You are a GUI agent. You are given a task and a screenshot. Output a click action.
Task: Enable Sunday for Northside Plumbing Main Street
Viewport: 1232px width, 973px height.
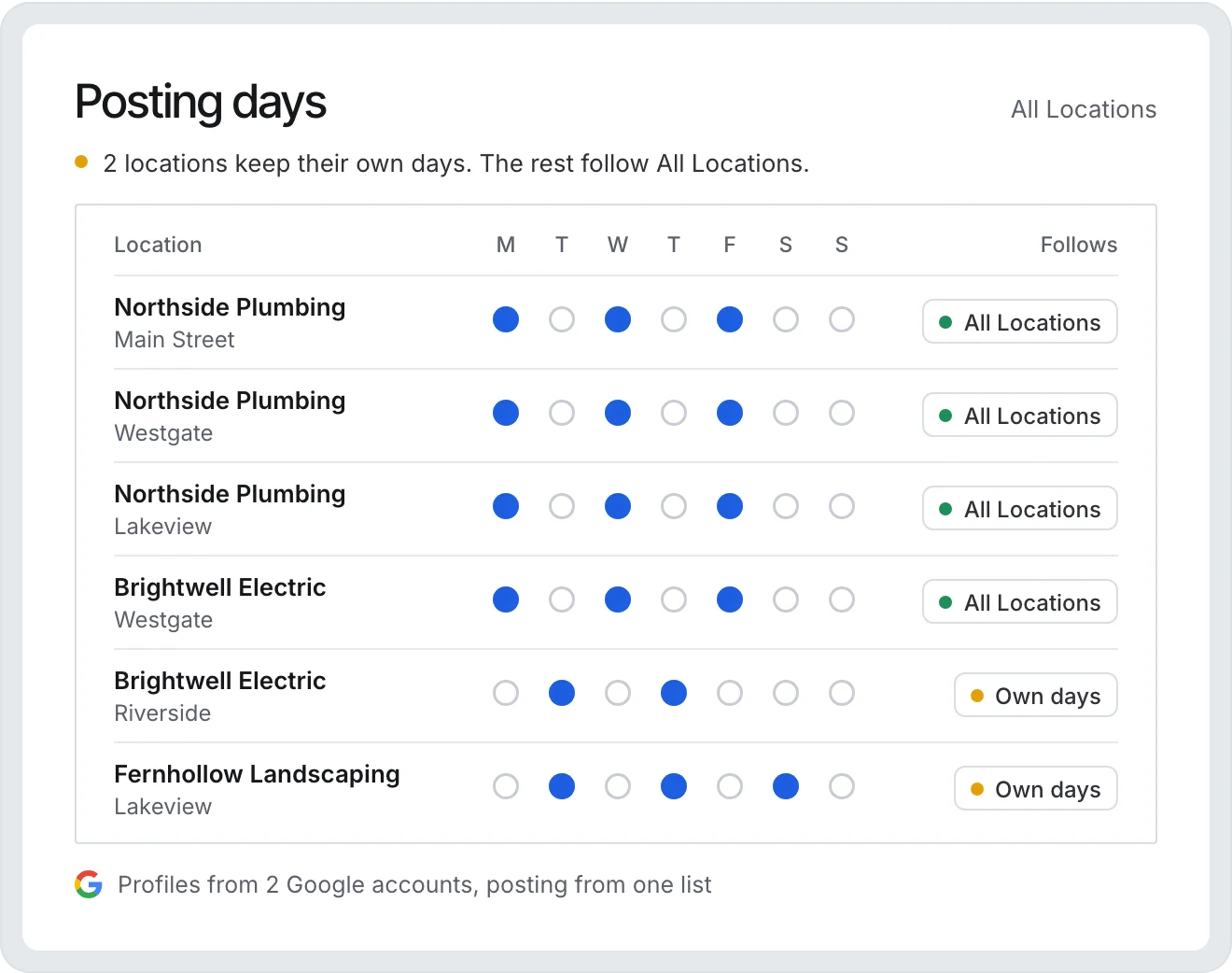click(842, 319)
